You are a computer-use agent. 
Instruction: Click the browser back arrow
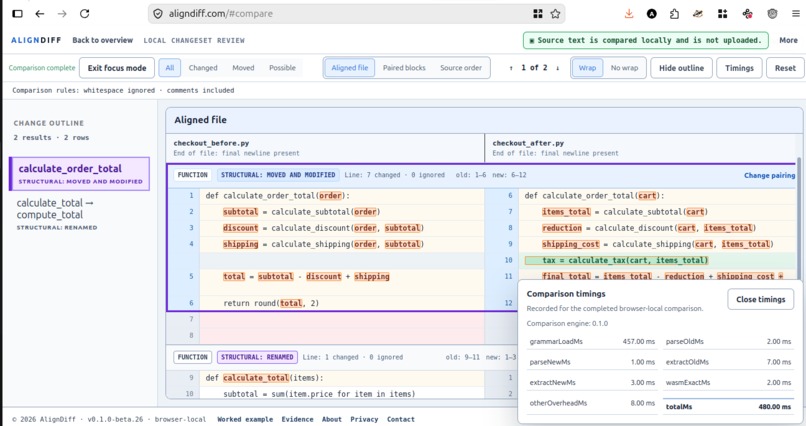[40, 14]
